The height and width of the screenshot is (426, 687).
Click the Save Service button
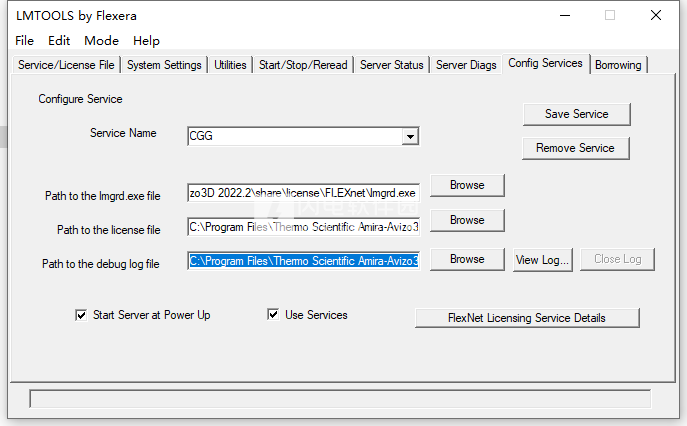[x=577, y=114]
